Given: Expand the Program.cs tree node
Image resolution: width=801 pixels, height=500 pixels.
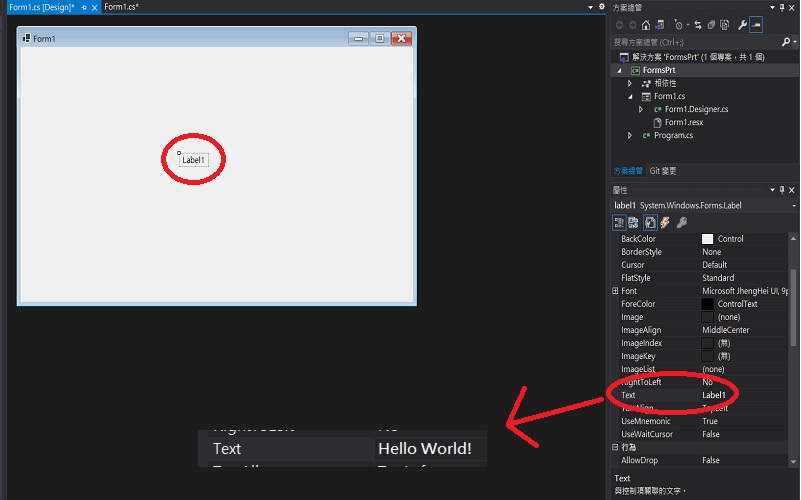Looking at the screenshot, I should (x=630, y=135).
